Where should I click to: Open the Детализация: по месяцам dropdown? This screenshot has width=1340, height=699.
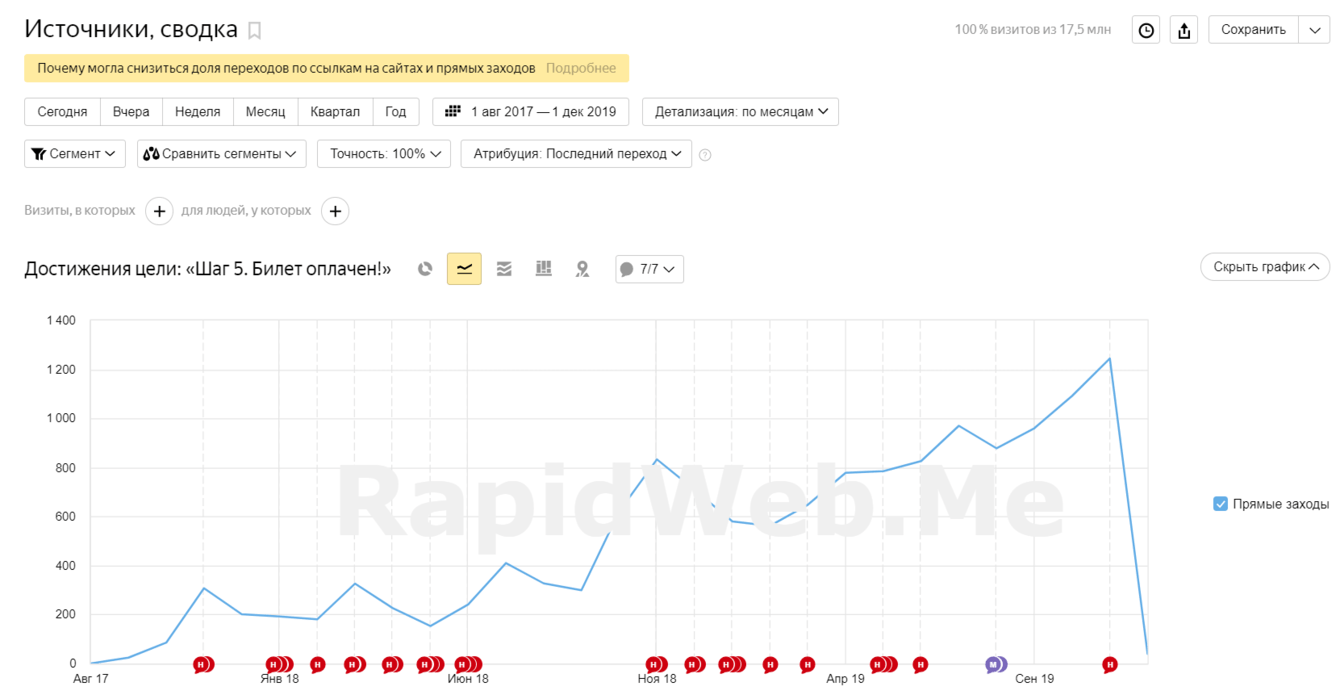(x=740, y=112)
